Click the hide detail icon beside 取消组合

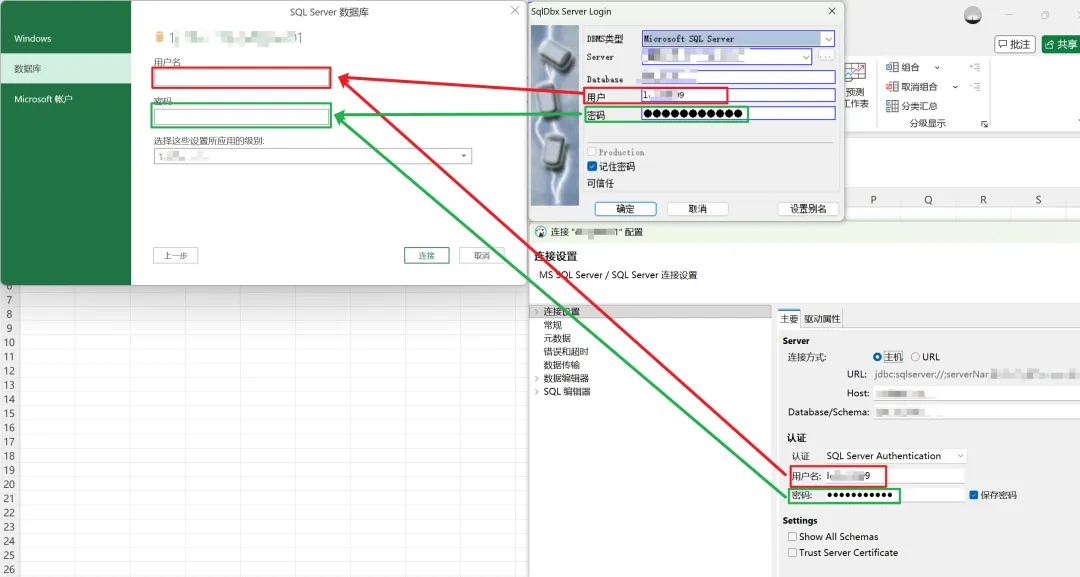pyautogui.click(x=975, y=87)
